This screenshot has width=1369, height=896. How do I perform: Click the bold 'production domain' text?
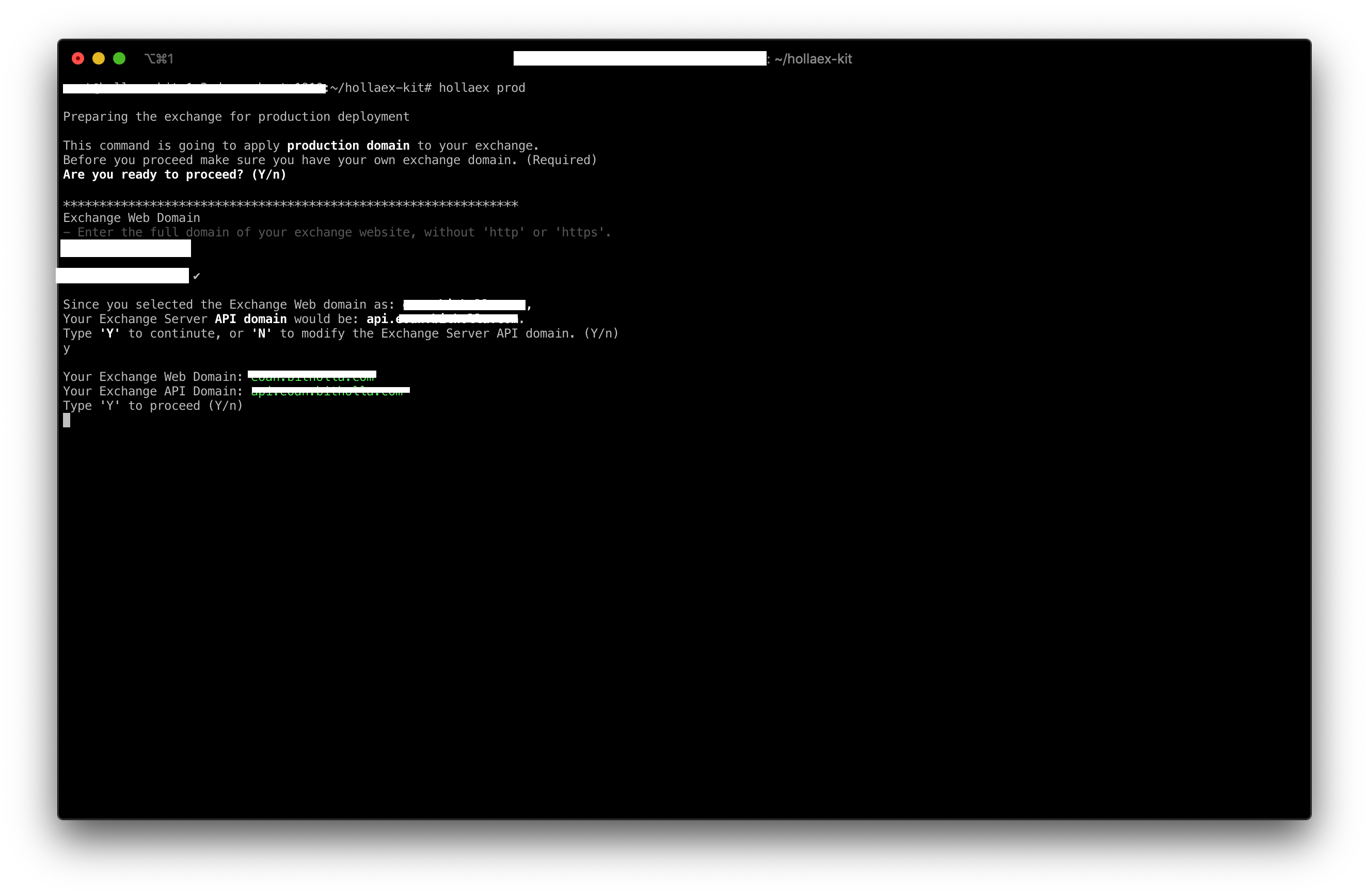(348, 146)
